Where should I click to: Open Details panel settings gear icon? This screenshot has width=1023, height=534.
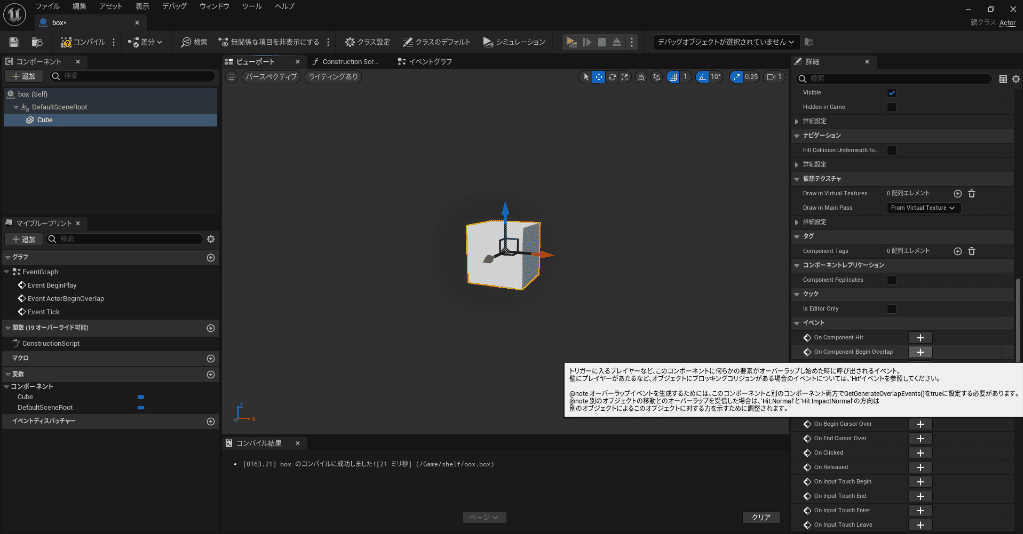point(1016,79)
